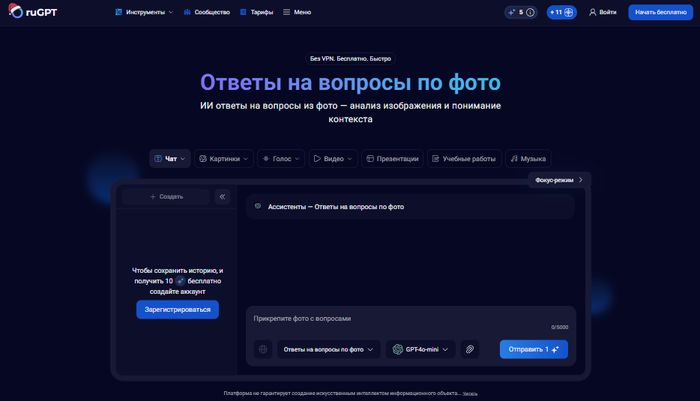Click the paperclip attach file icon
The width and height of the screenshot is (700, 401).
(470, 349)
